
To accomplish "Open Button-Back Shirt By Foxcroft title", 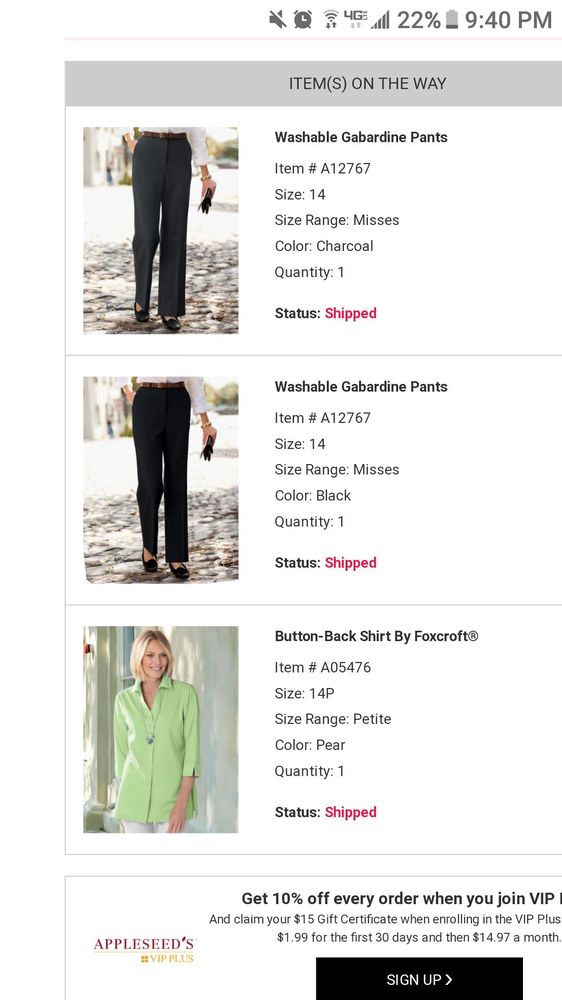I will point(376,636).
